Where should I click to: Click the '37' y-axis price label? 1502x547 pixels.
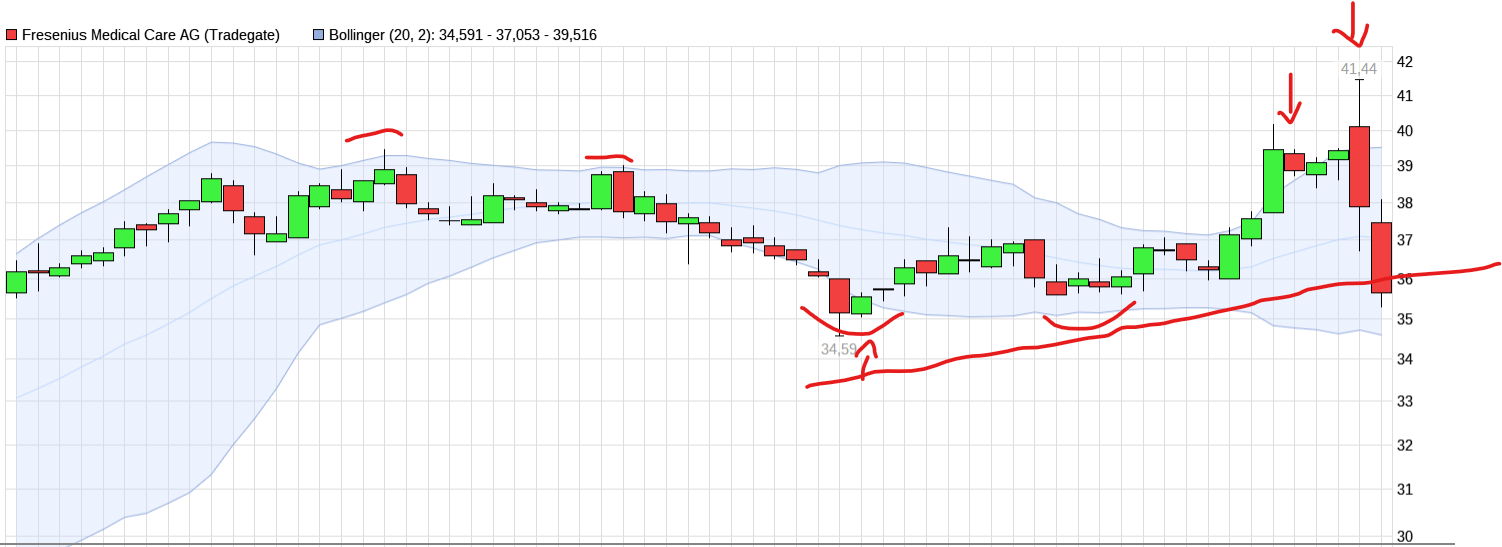tap(1404, 241)
